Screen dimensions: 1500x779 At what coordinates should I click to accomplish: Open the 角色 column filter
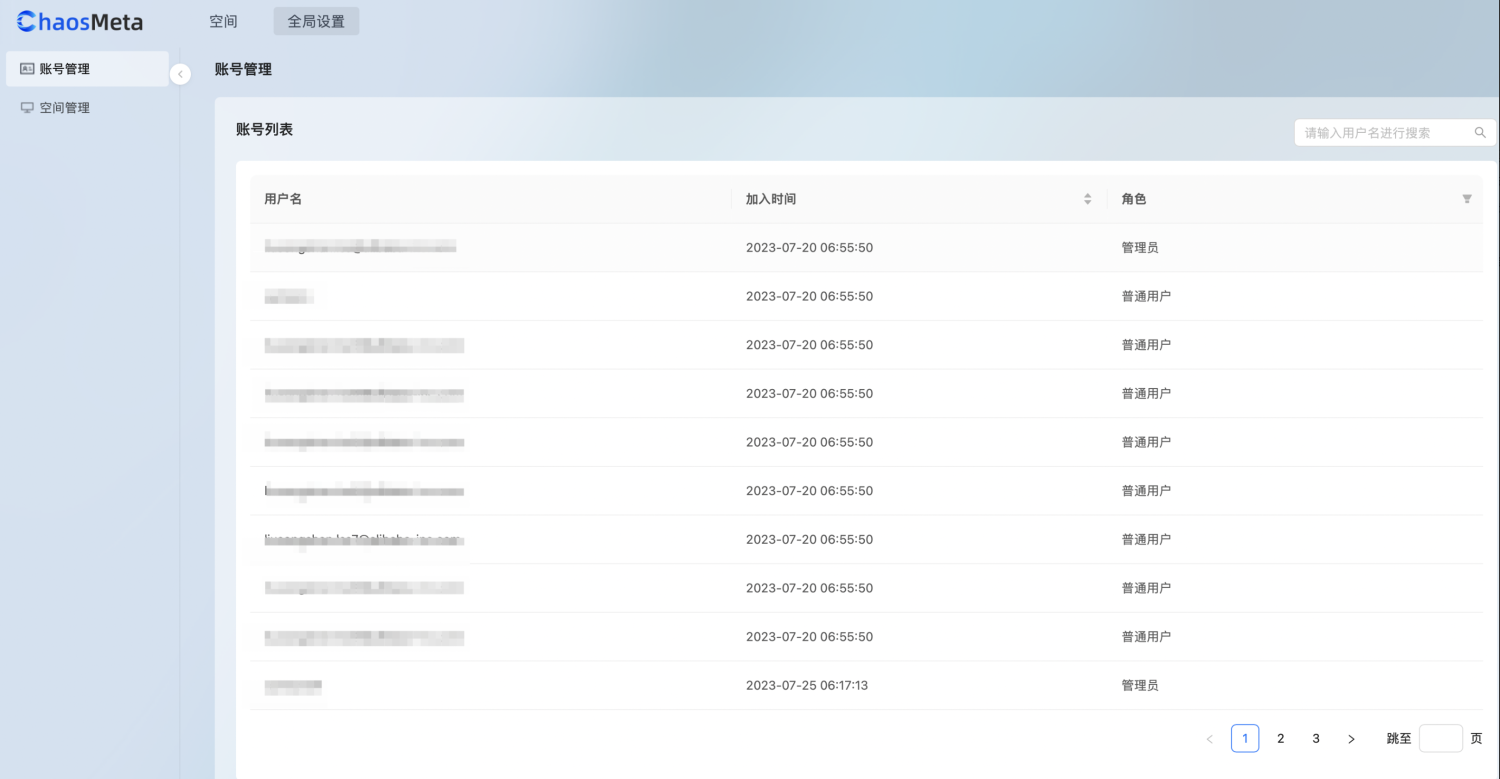[x=1467, y=199]
